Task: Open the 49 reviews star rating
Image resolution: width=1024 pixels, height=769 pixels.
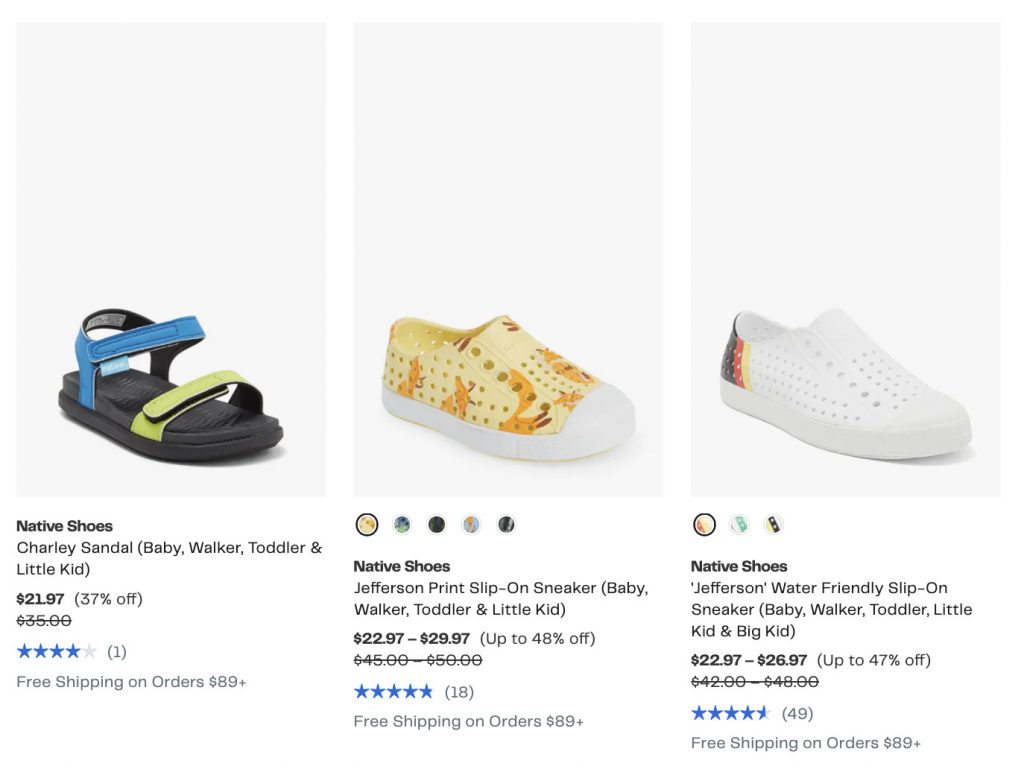Action: click(731, 714)
